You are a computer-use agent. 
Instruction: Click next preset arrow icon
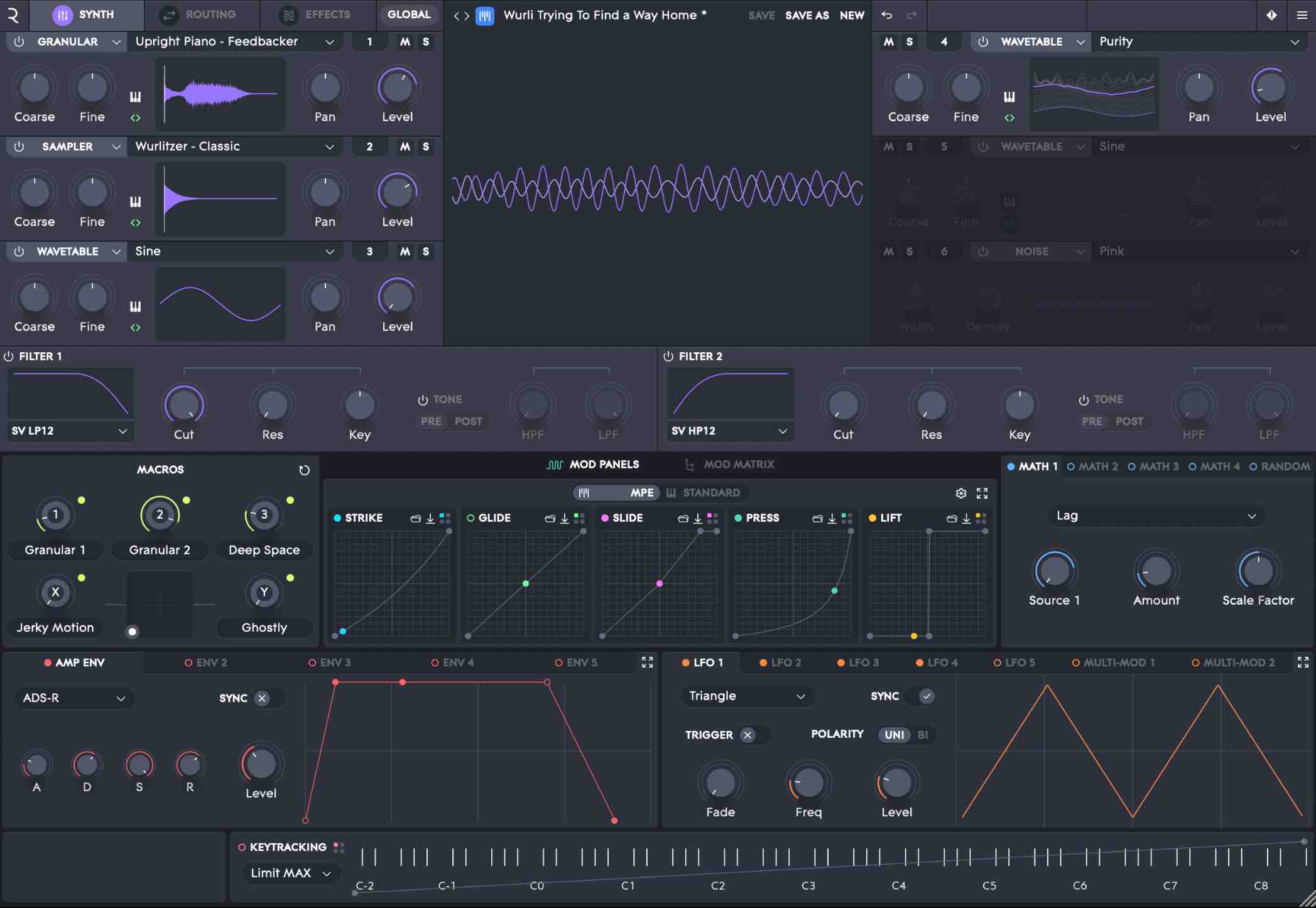point(467,16)
